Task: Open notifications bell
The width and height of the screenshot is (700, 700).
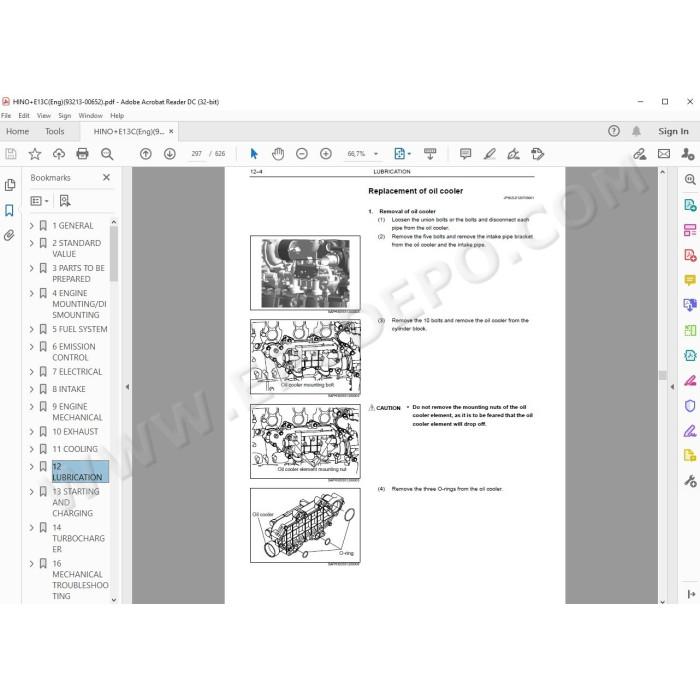Action: click(x=636, y=131)
